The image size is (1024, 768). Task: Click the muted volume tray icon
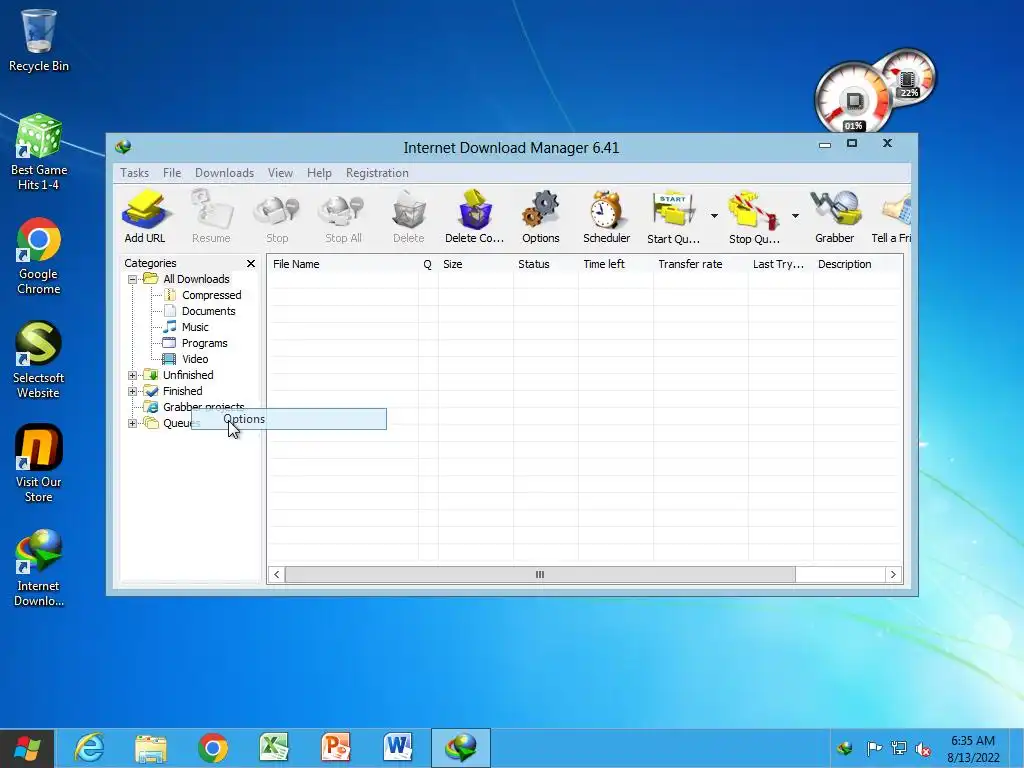(x=923, y=748)
